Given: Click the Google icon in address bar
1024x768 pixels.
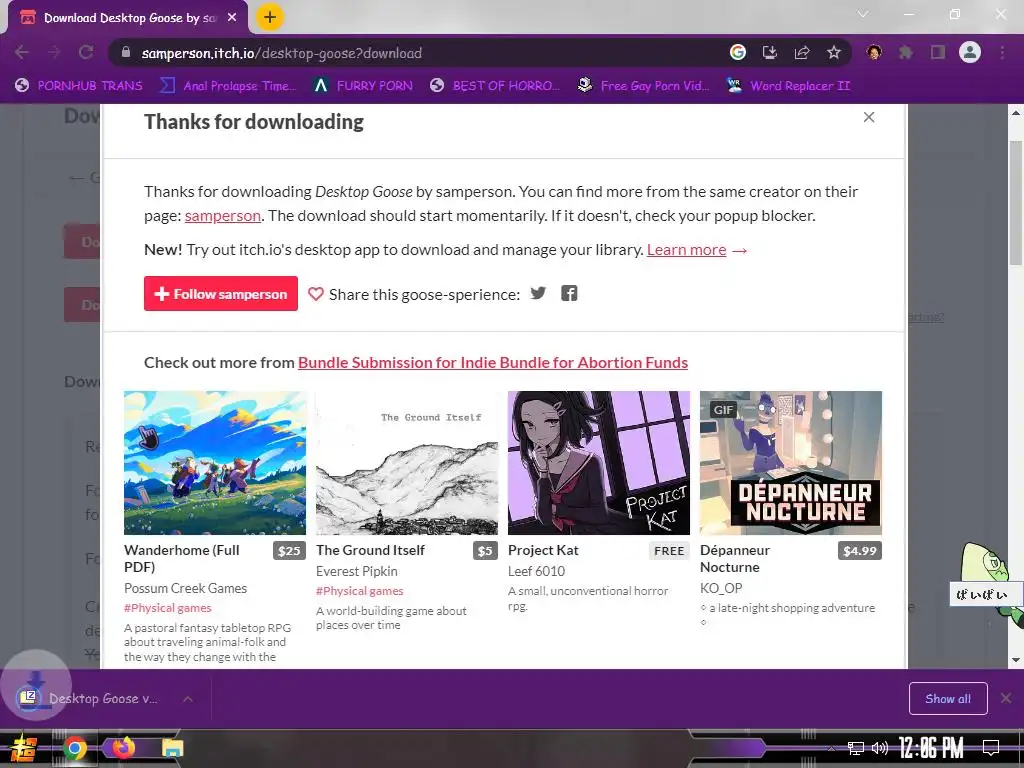Looking at the screenshot, I should [738, 52].
